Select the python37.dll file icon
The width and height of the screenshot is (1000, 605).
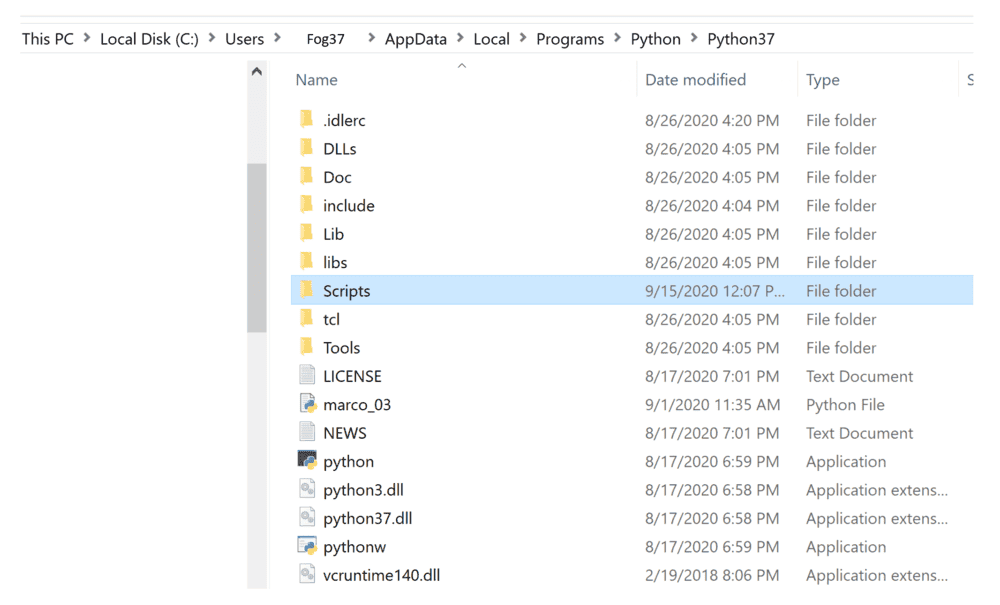pyautogui.click(x=308, y=518)
